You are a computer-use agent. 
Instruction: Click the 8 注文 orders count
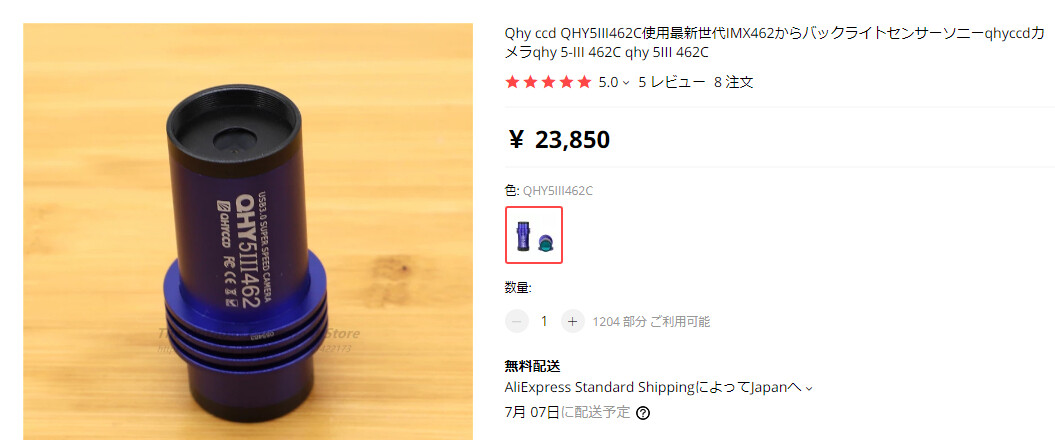pos(733,82)
